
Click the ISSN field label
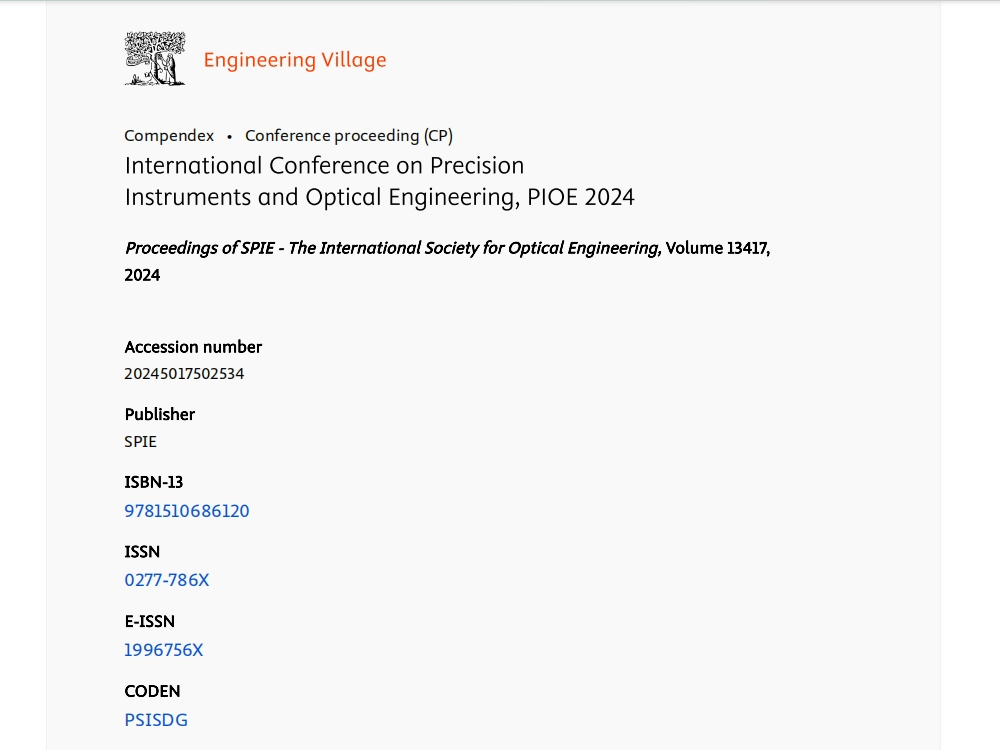coord(142,552)
